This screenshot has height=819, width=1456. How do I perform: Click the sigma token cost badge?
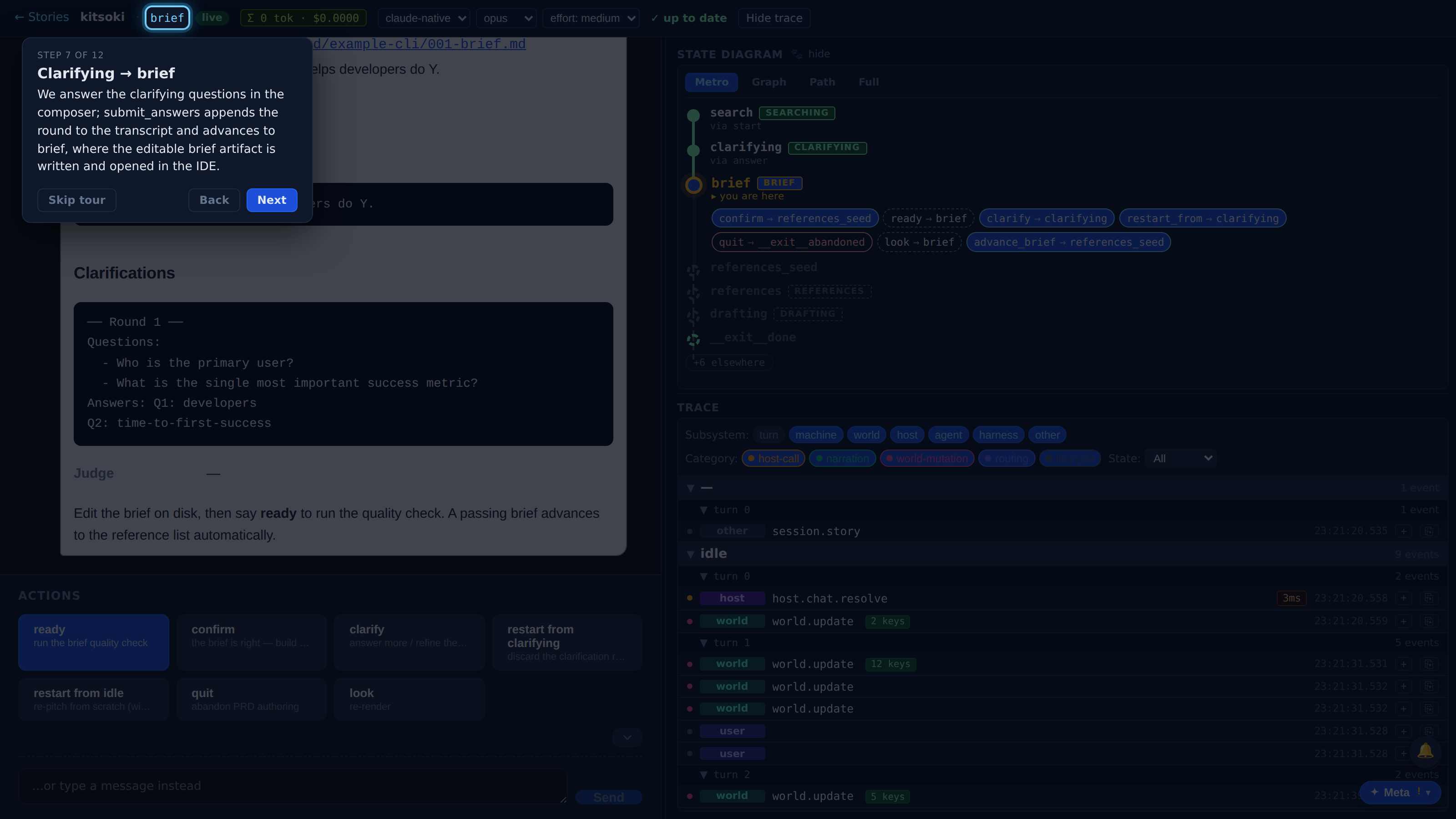click(303, 18)
